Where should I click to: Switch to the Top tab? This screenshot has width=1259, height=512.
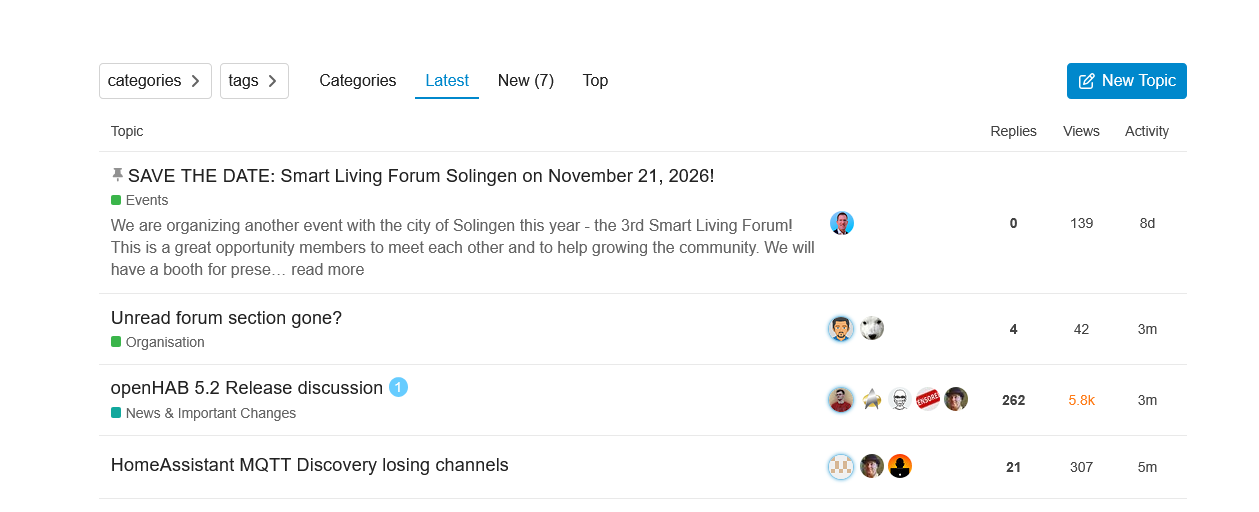click(x=595, y=81)
